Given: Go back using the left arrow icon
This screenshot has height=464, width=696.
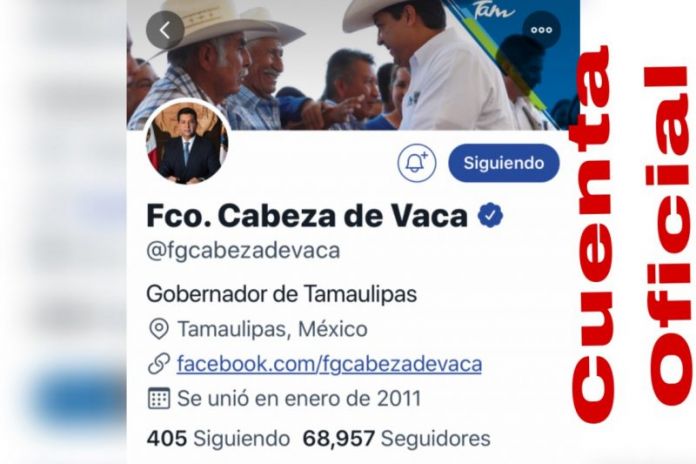Looking at the screenshot, I should pos(165,30).
